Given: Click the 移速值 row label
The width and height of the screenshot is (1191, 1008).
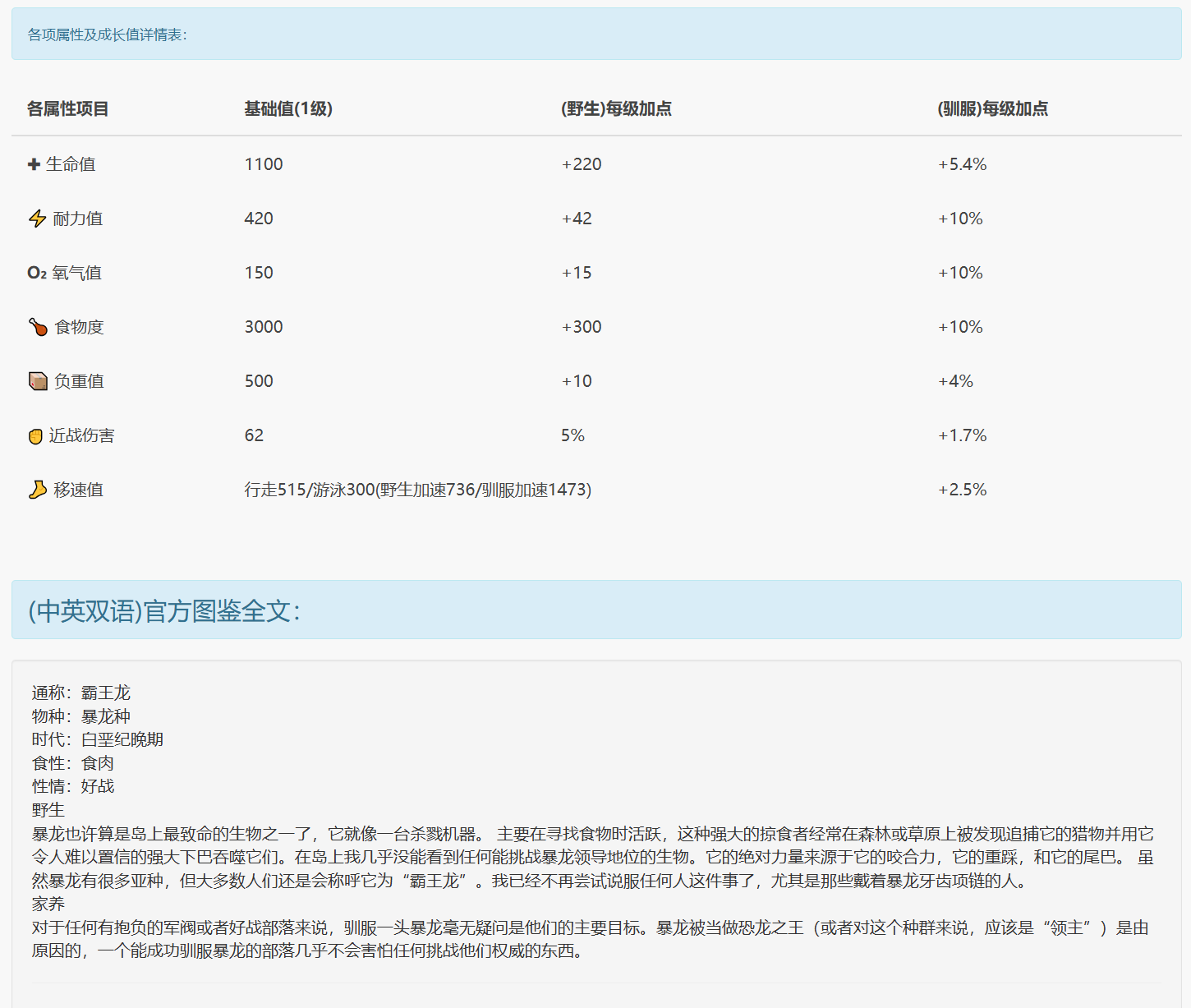Looking at the screenshot, I should 79,490.
